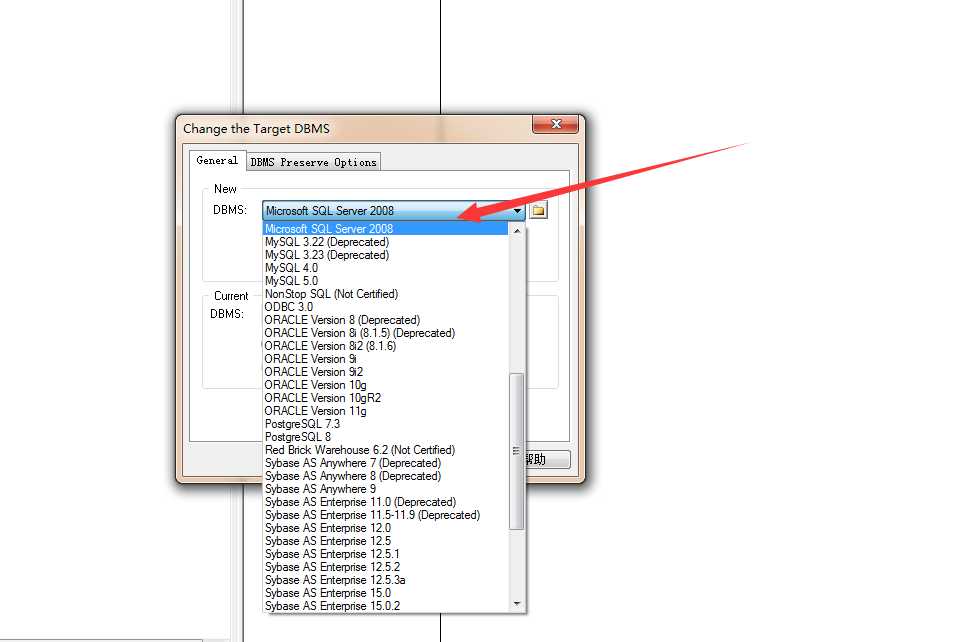Click the list scrollbar down arrow

(x=517, y=604)
